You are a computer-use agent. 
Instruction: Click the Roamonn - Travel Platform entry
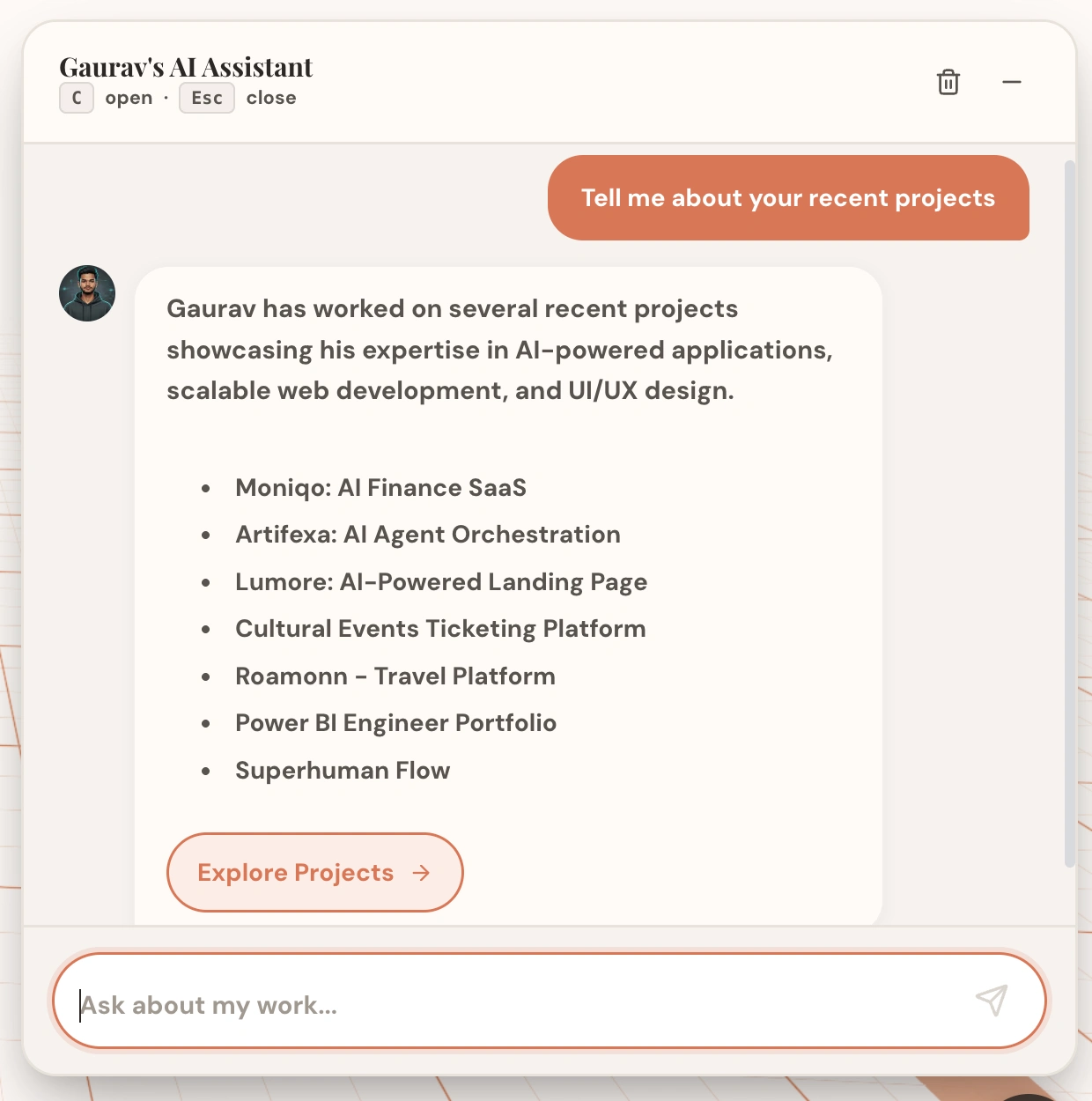(395, 676)
